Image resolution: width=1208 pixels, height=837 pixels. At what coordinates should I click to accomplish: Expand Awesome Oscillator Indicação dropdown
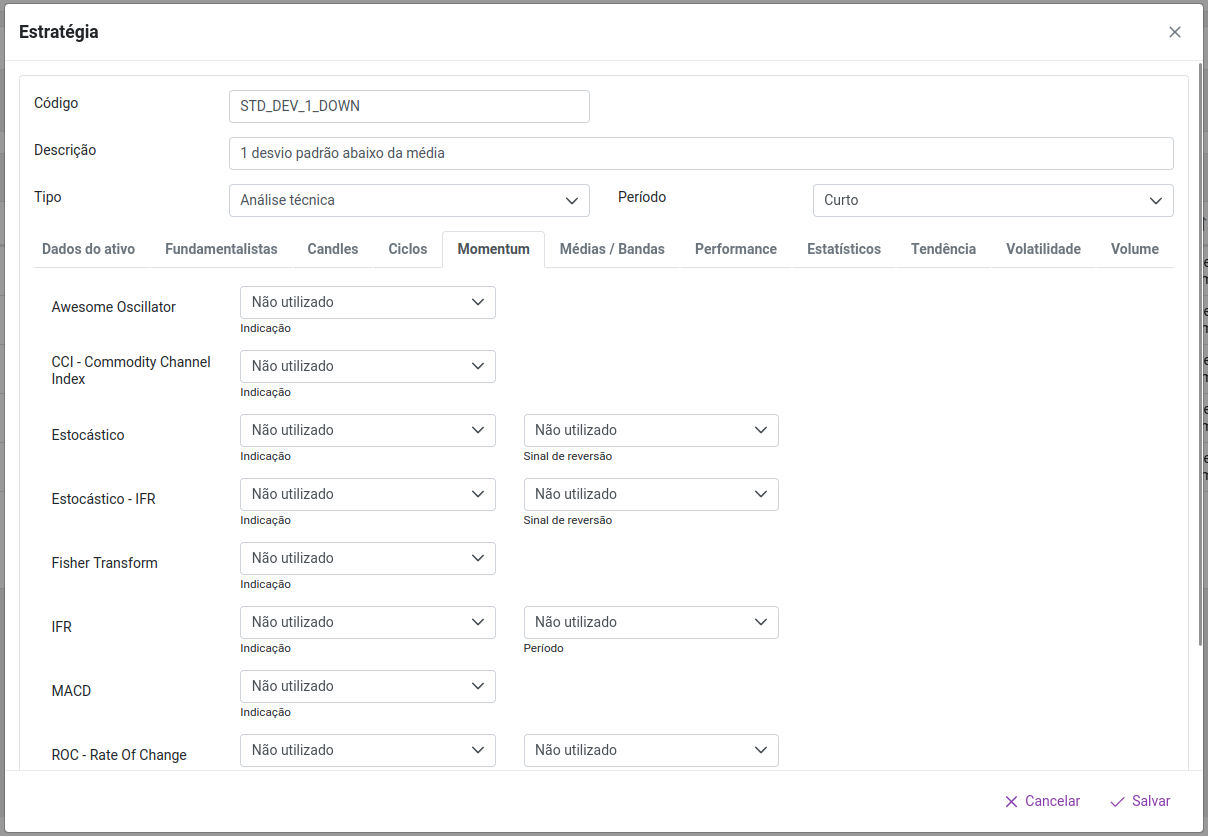pos(367,302)
